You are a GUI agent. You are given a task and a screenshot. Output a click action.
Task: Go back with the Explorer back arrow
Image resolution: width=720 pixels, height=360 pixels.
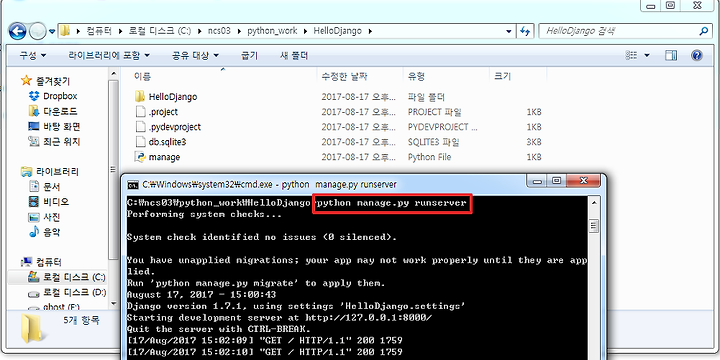point(17,31)
